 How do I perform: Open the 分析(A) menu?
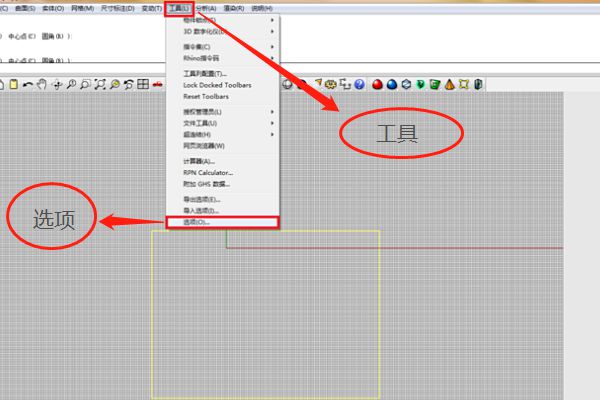[x=207, y=8]
